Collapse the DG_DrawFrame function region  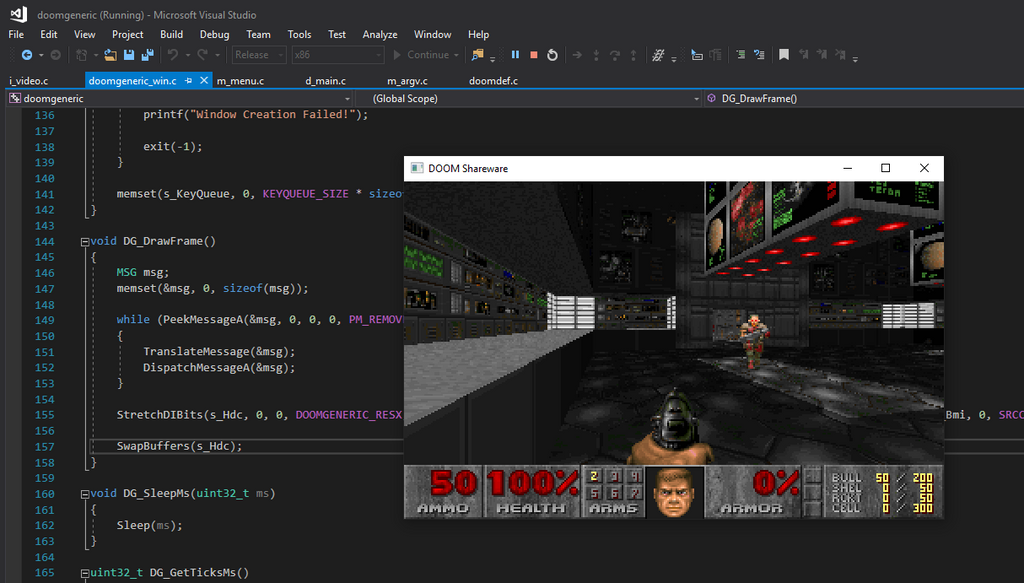pyautogui.click(x=85, y=241)
